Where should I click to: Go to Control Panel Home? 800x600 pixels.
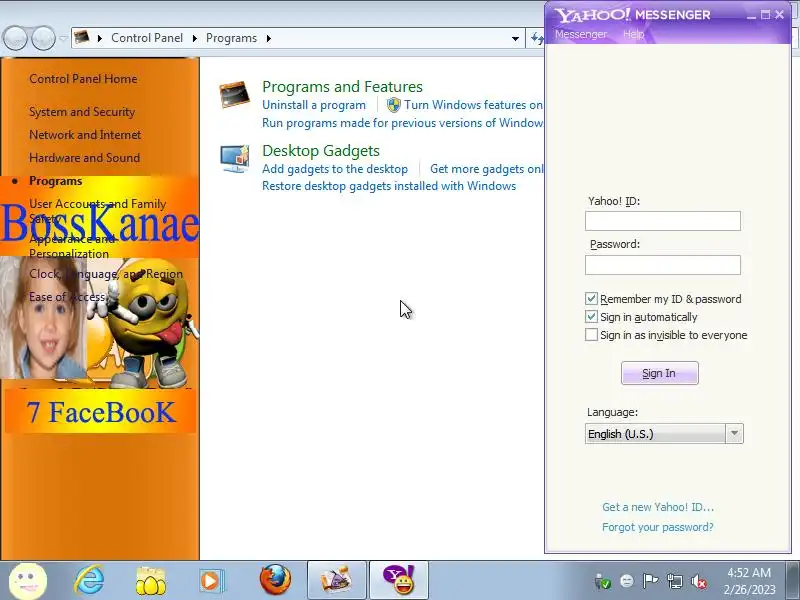pyautogui.click(x=83, y=79)
